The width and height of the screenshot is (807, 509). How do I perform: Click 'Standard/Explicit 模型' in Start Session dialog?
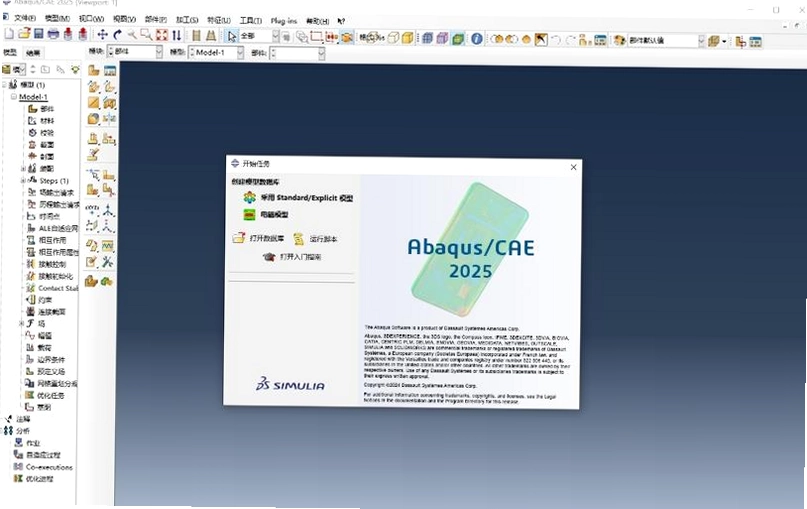[306, 198]
